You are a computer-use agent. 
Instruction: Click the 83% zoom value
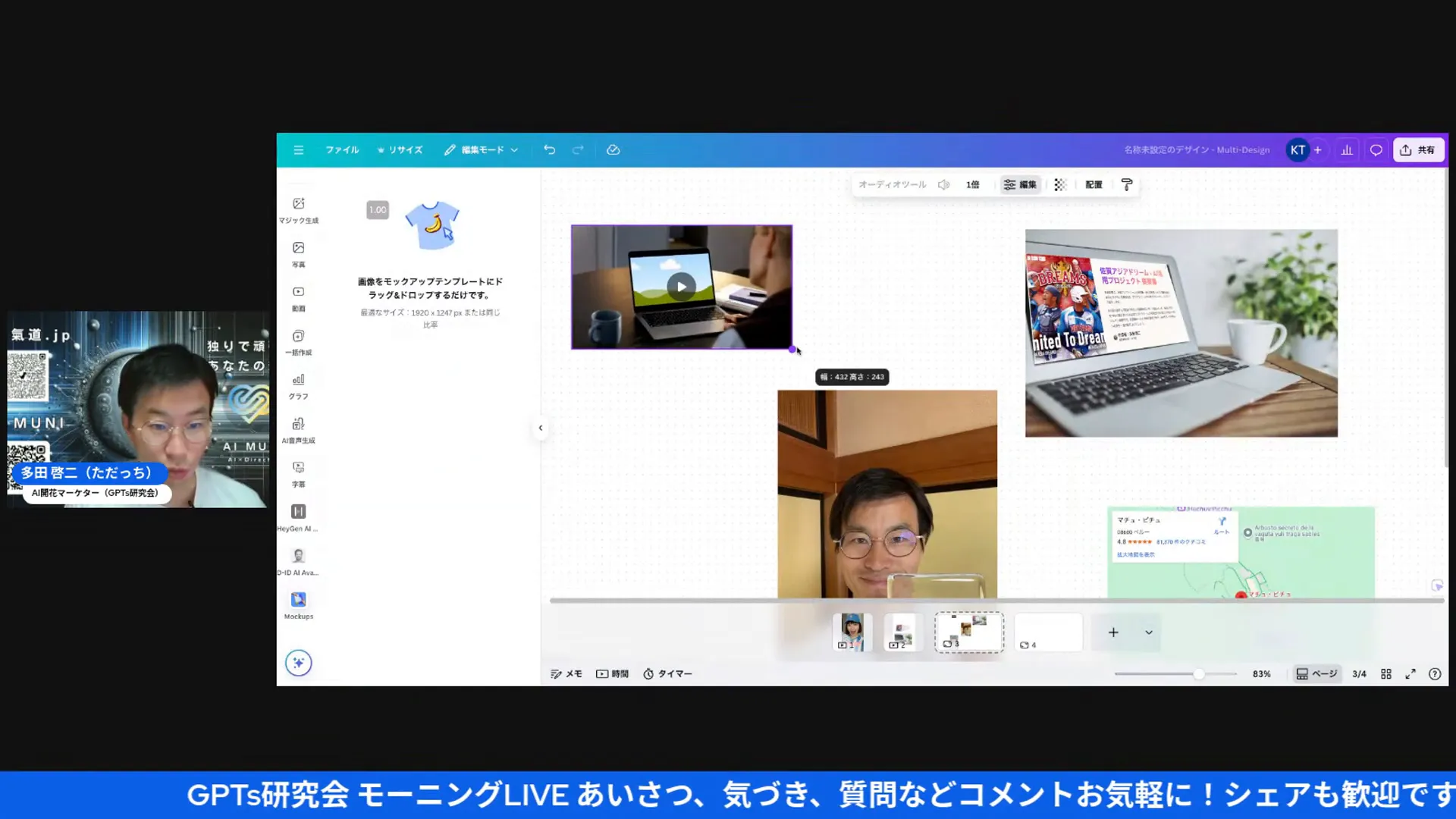(x=1261, y=673)
